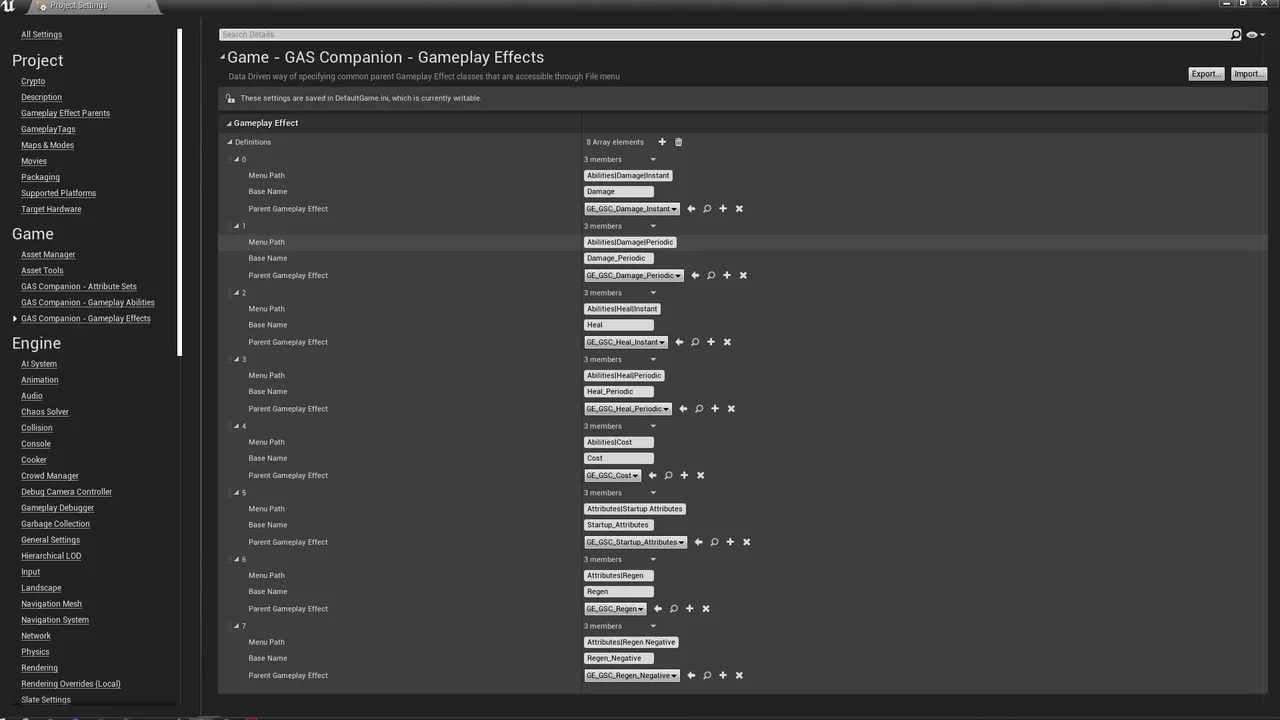Image resolution: width=1280 pixels, height=720 pixels.
Task: Click the browse magnifier icon for GE_GSC_Damage_Instant
Action: tap(707, 208)
